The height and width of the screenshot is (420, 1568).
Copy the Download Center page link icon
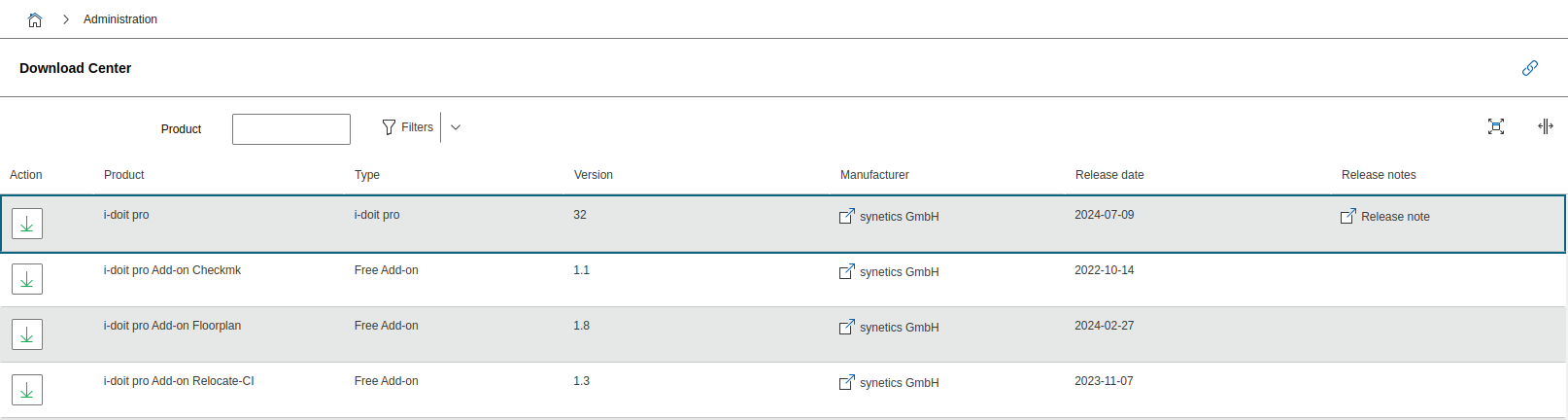click(1530, 68)
